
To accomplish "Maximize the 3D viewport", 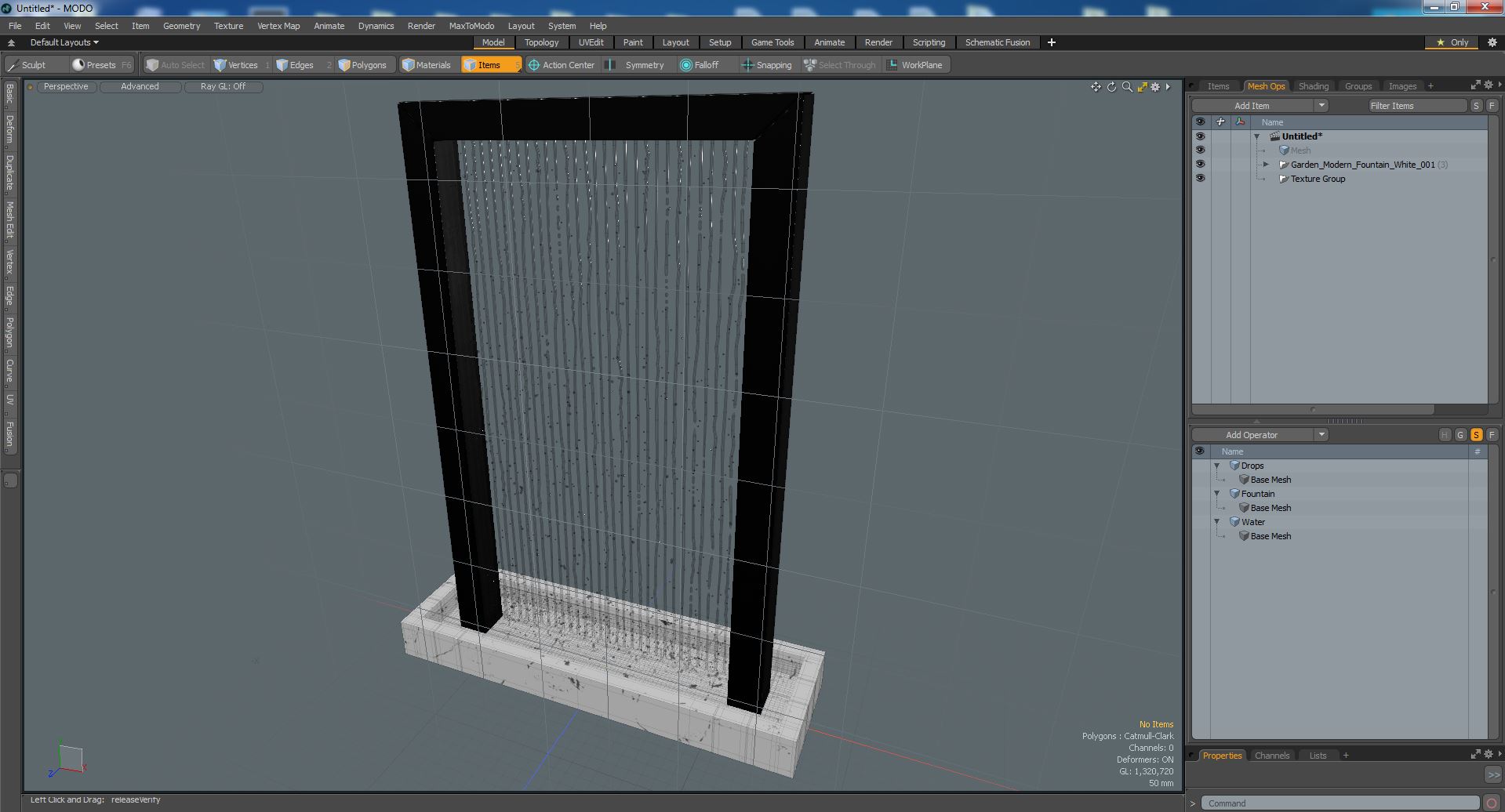I will click(x=1142, y=87).
